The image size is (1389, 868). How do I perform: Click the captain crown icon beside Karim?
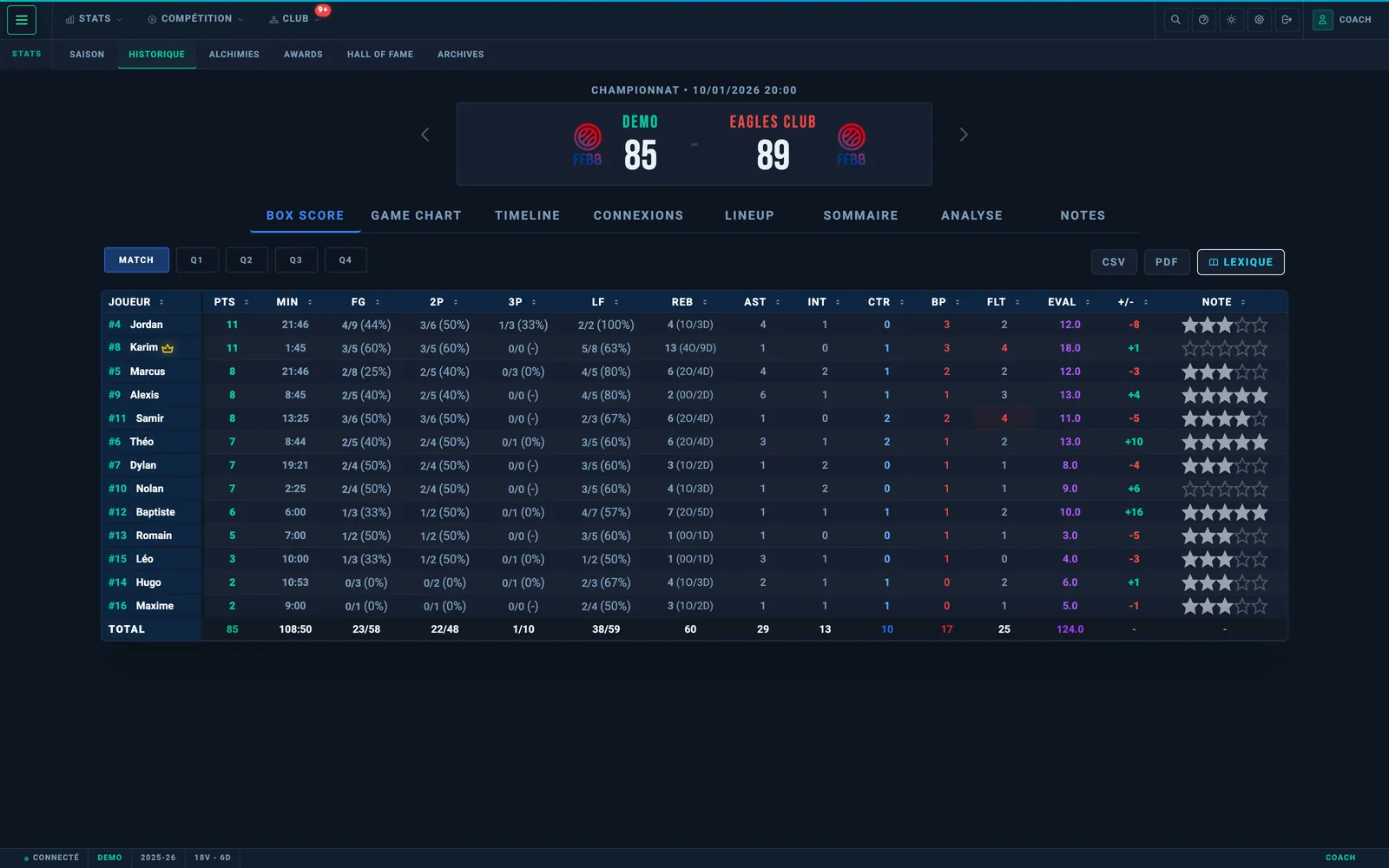click(168, 348)
